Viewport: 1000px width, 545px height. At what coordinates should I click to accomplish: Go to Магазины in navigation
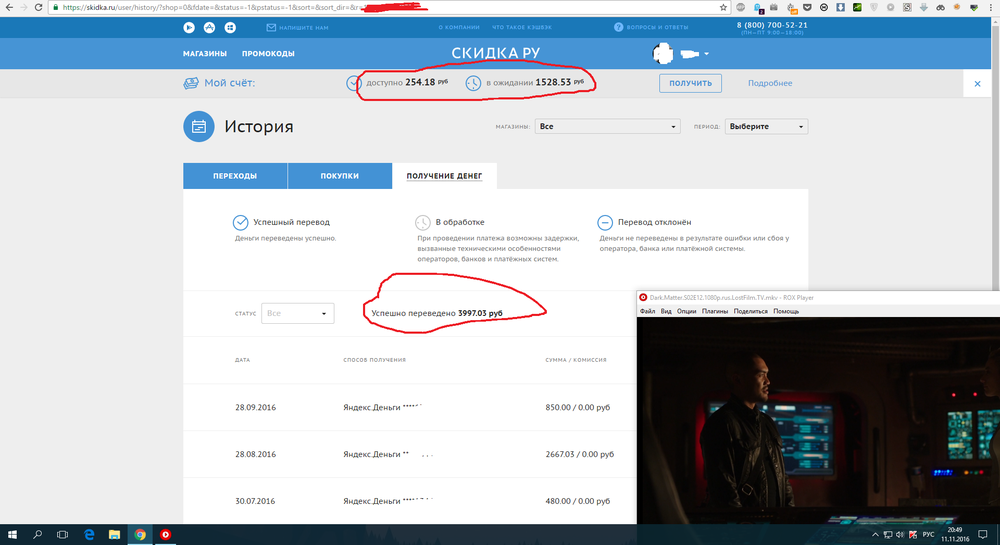pyautogui.click(x=205, y=54)
